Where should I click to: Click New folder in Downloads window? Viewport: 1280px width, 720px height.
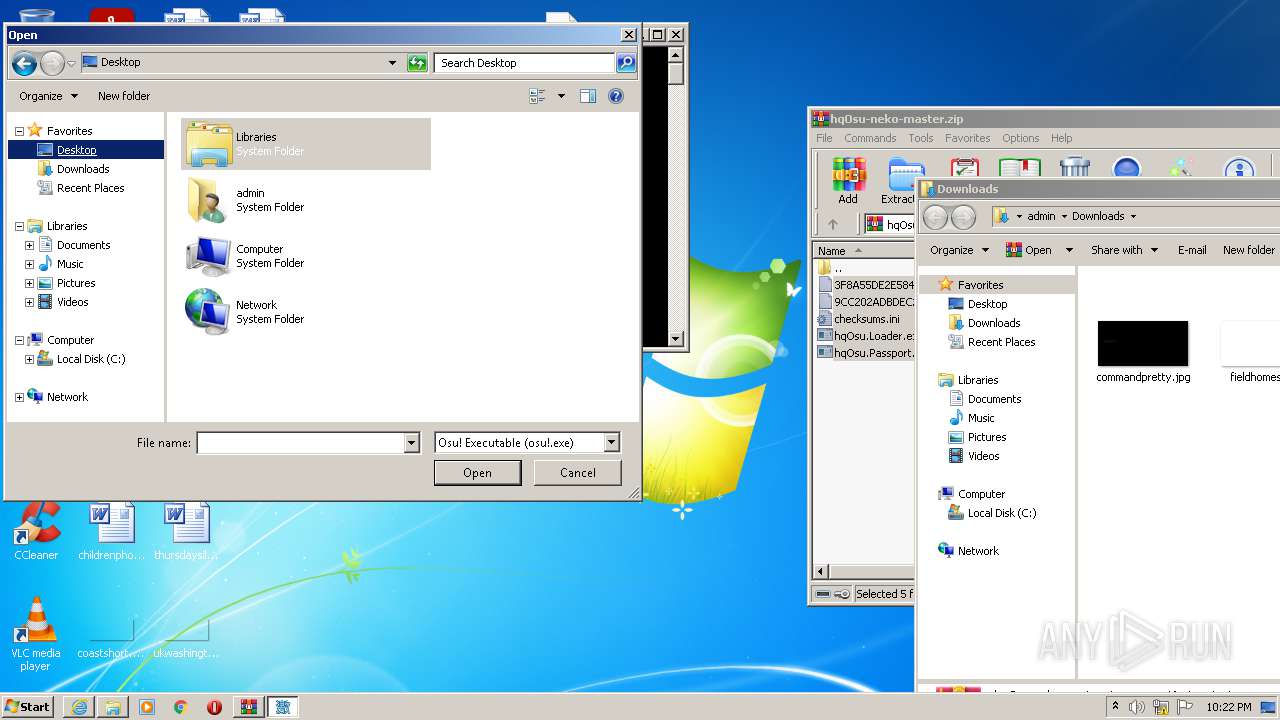click(1249, 250)
